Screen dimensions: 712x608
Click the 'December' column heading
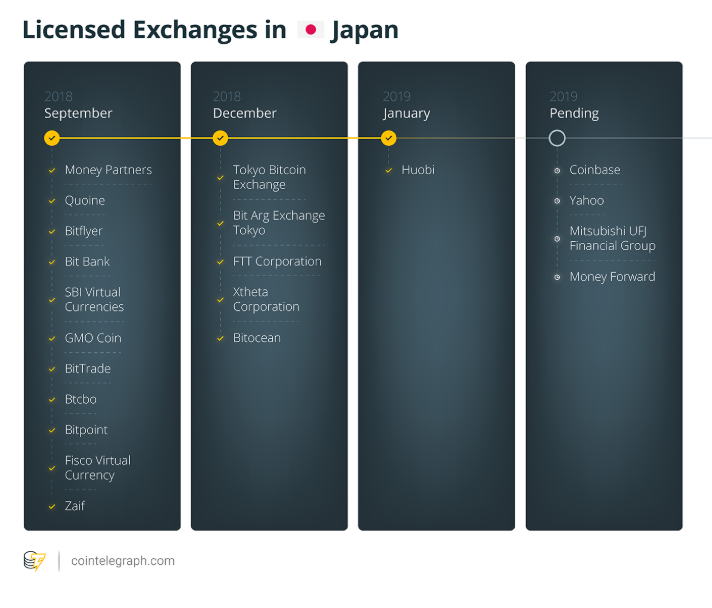[x=244, y=113]
